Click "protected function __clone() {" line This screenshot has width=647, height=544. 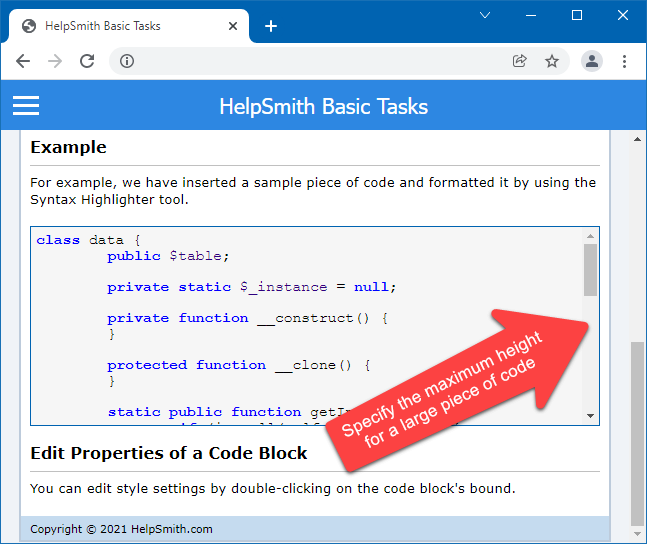[239, 365]
